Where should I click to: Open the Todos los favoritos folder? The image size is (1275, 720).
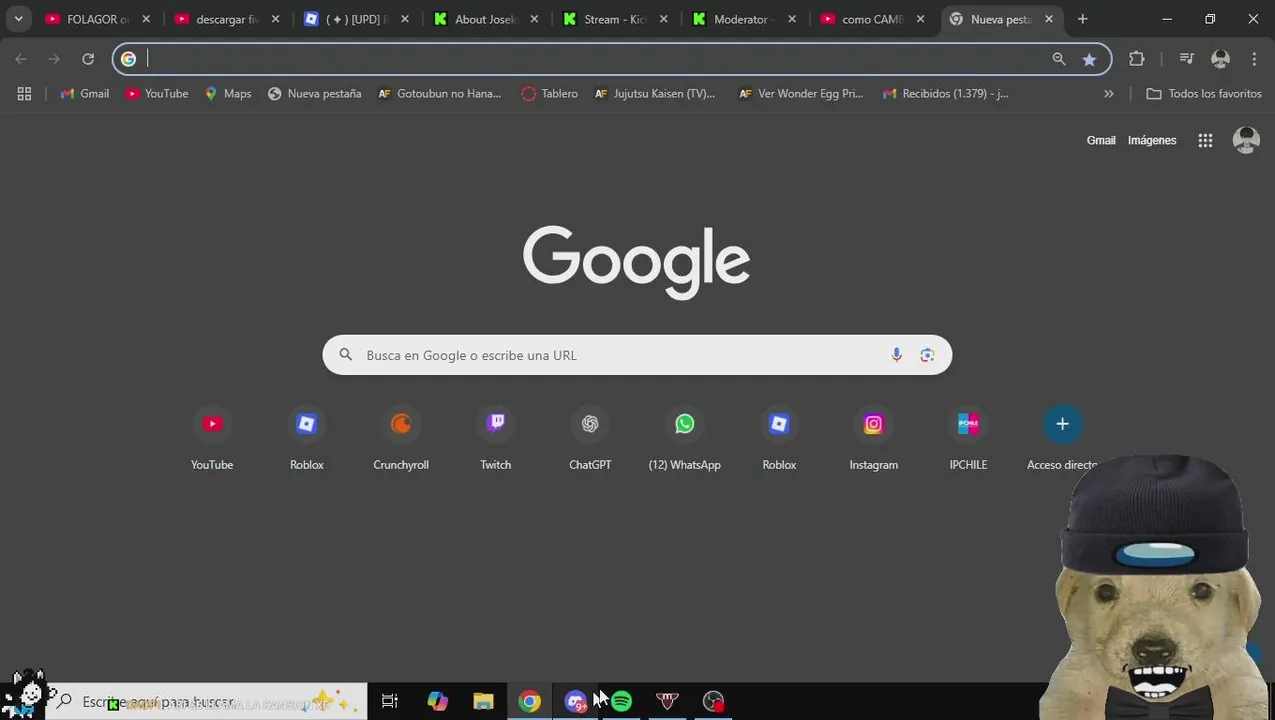click(1204, 93)
